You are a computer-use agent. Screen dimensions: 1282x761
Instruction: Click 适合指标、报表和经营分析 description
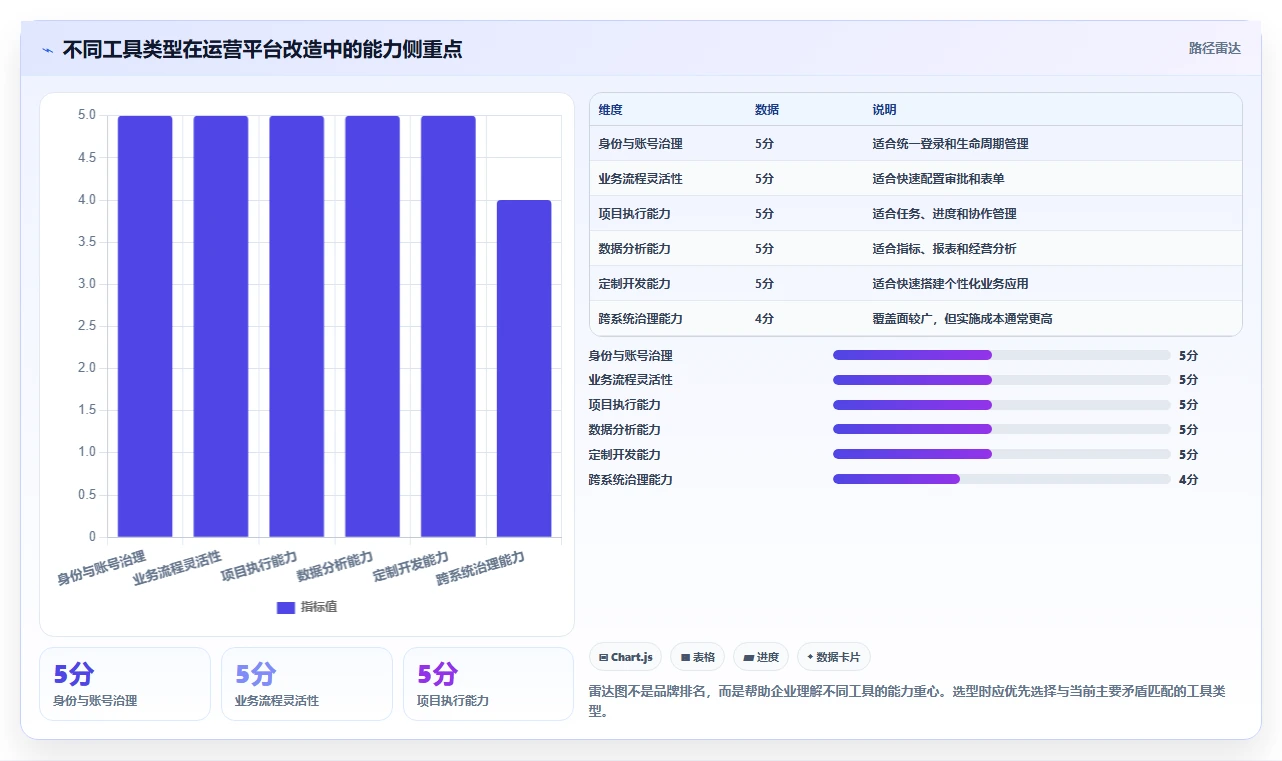[944, 249]
